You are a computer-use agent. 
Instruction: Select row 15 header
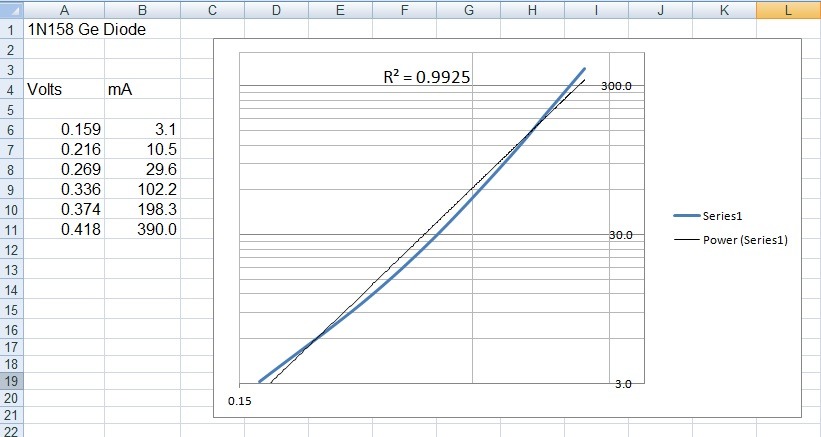point(12,309)
